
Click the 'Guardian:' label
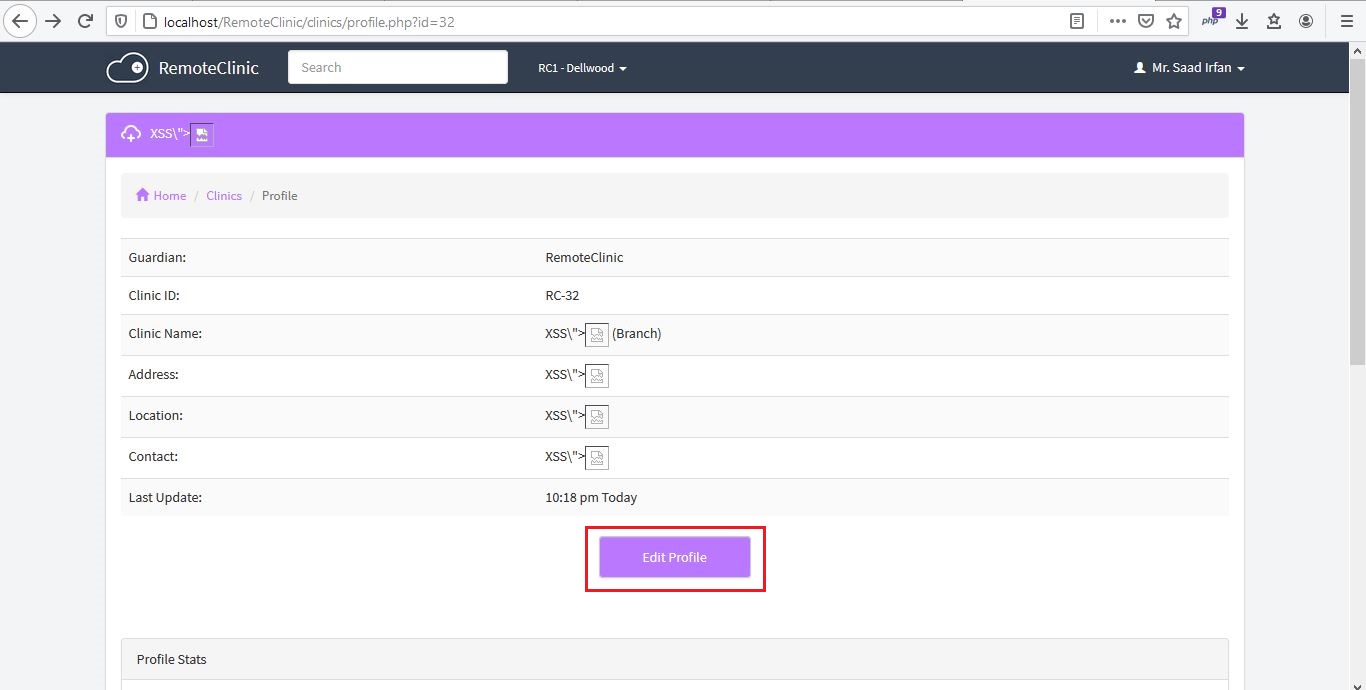click(157, 258)
